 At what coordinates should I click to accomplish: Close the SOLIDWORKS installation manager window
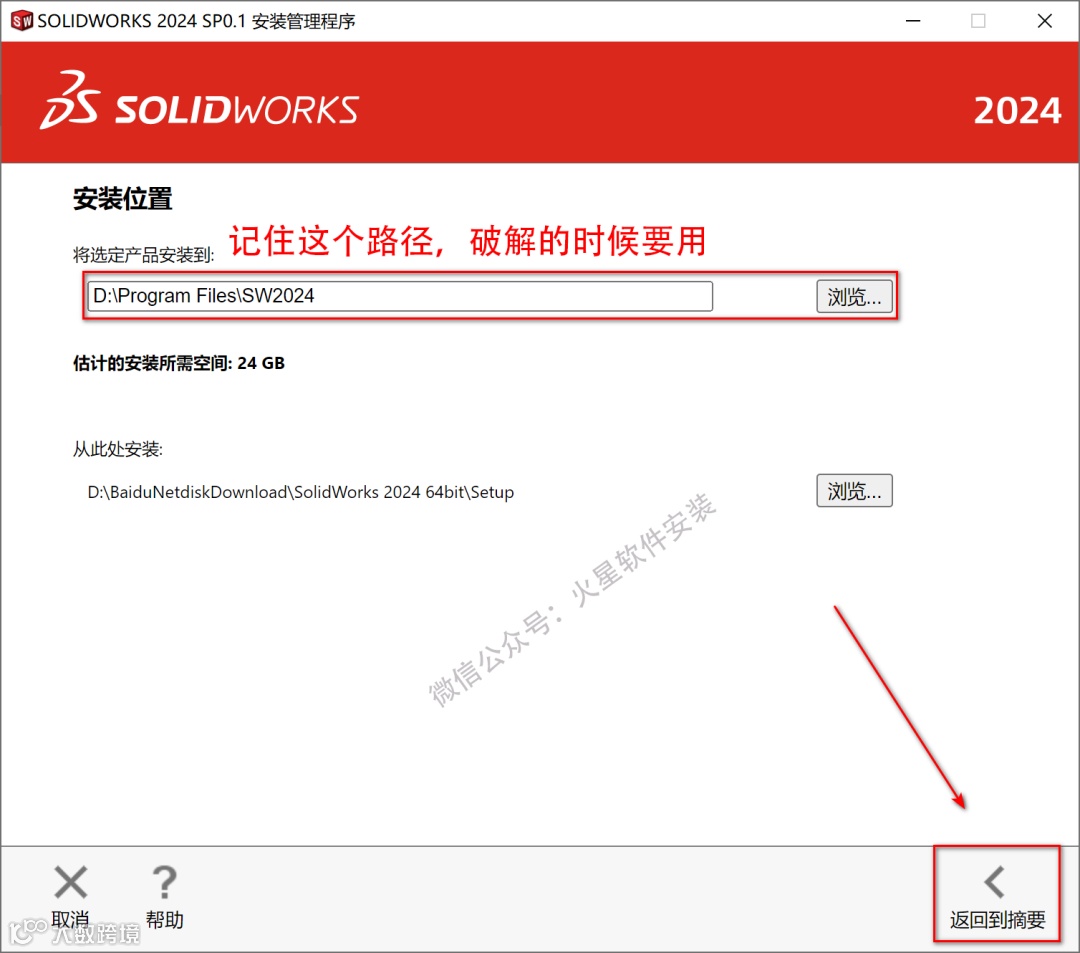pos(1044,21)
